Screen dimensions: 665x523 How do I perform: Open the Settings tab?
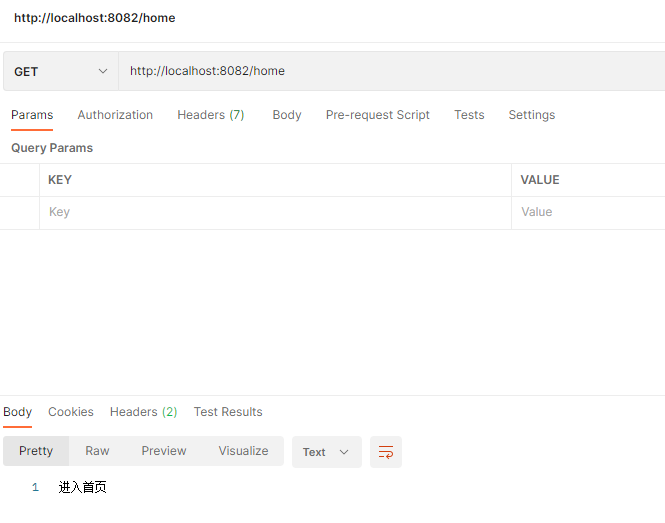point(532,115)
